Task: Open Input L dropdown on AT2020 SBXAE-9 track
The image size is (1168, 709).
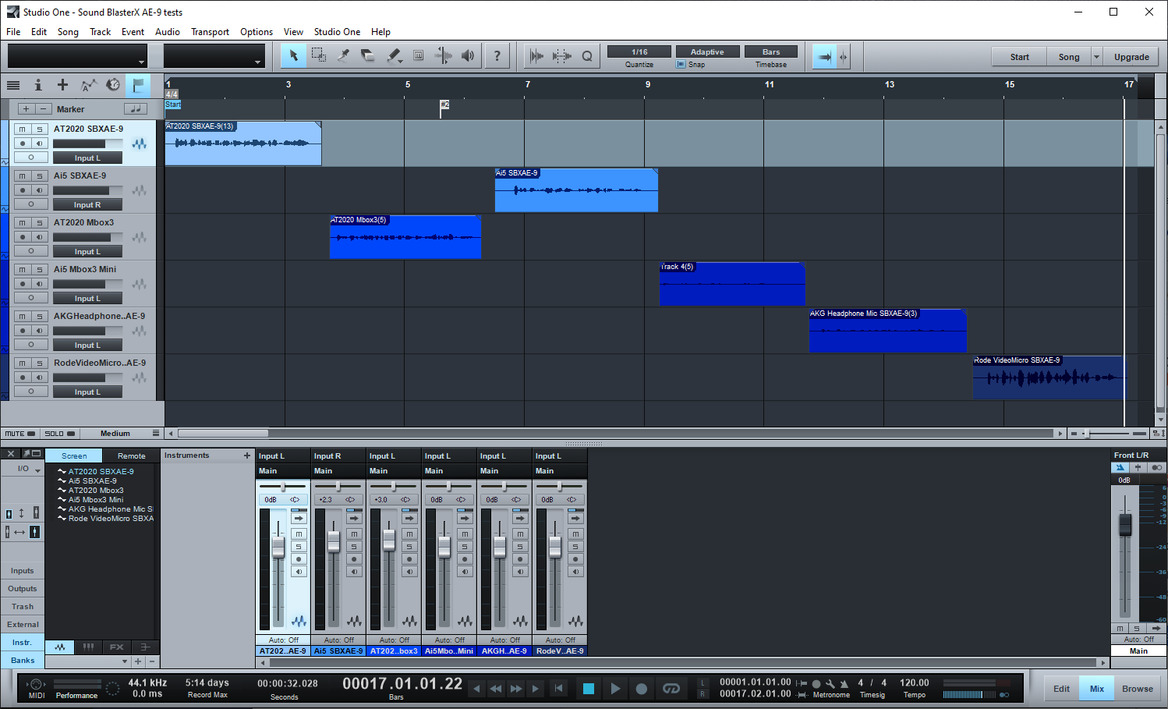Action: pos(87,158)
